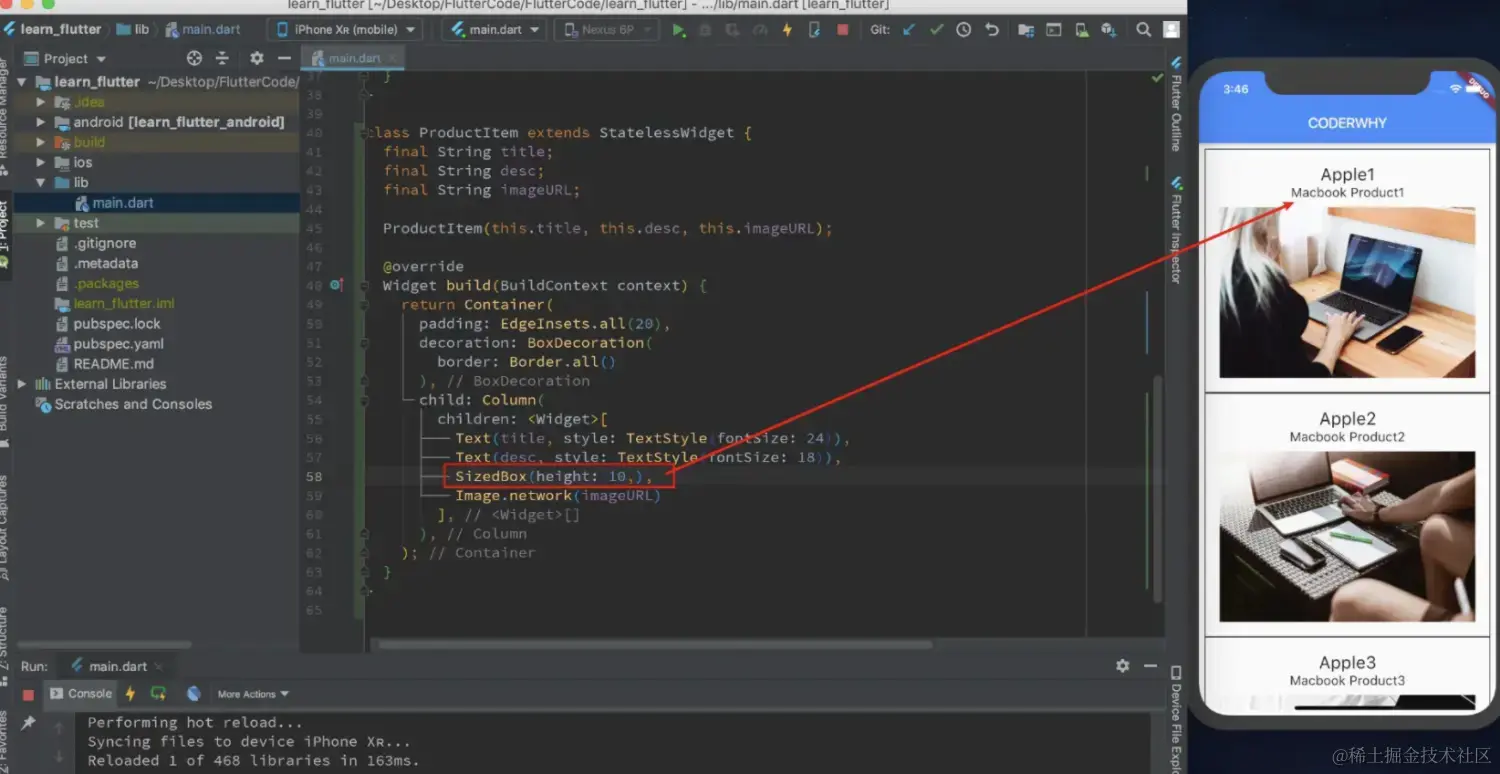Open Dart DevTools from Run panel
1500x774 pixels.
pyautogui.click(x=194, y=693)
